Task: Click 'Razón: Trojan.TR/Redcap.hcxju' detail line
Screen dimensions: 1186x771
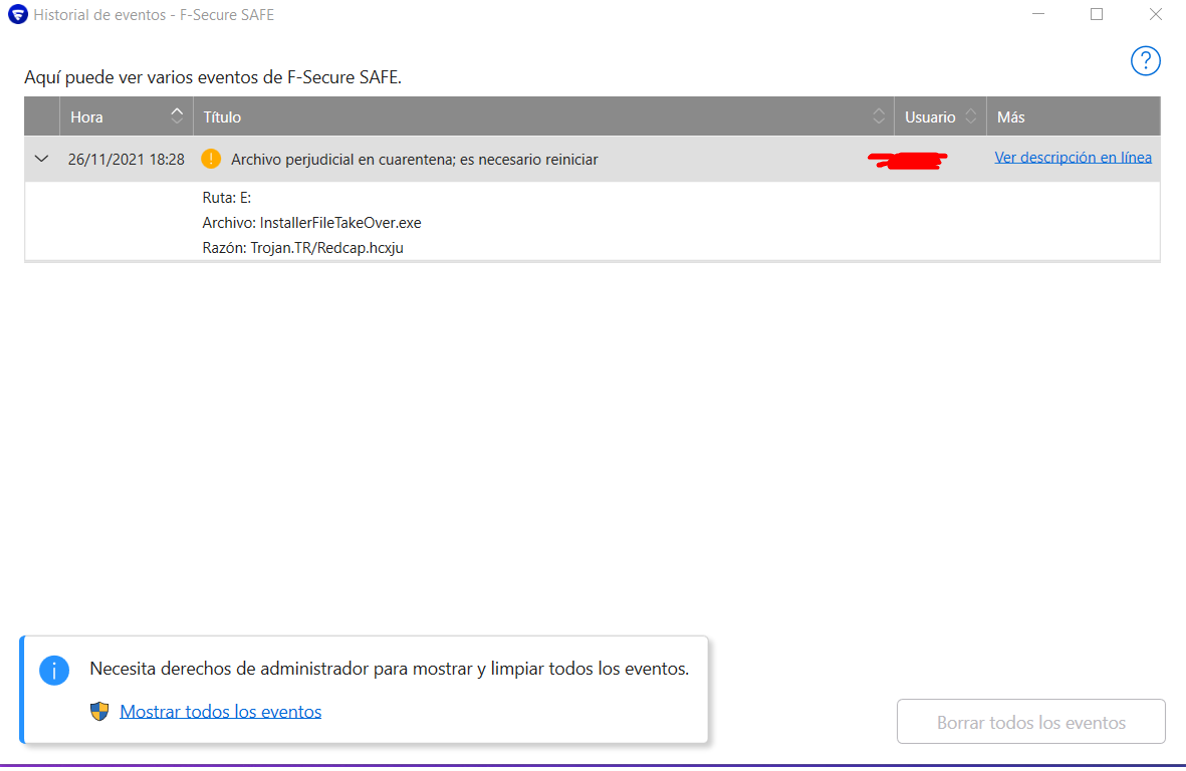Action: pos(303,247)
